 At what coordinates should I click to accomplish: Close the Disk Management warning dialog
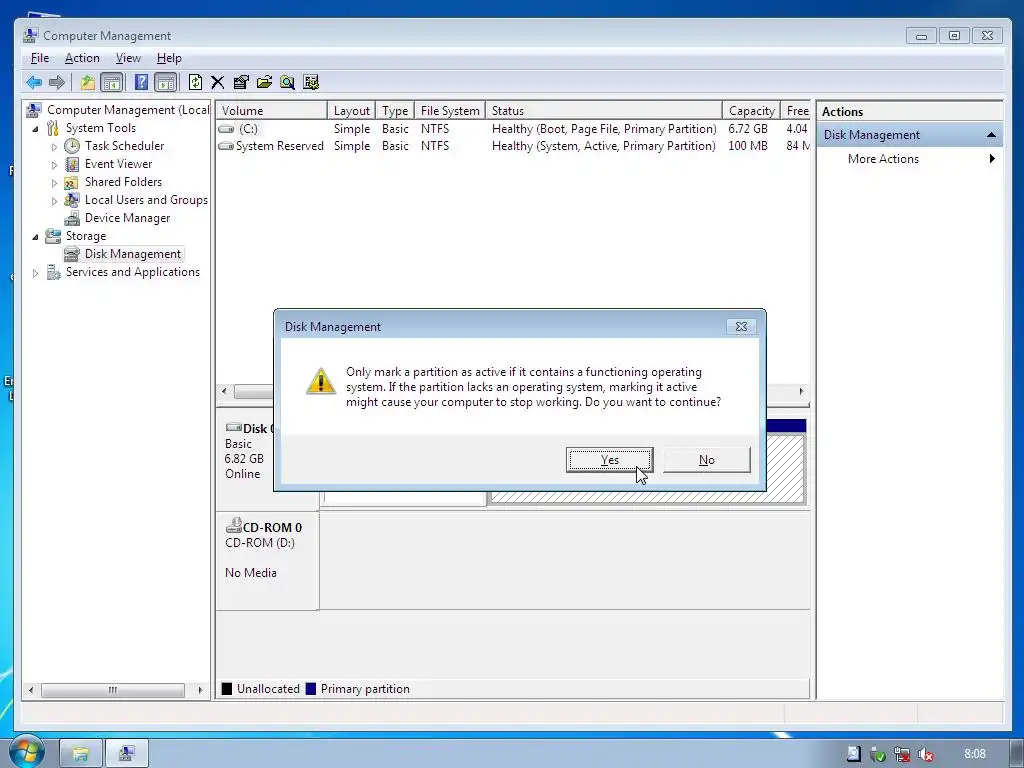pyautogui.click(x=741, y=327)
